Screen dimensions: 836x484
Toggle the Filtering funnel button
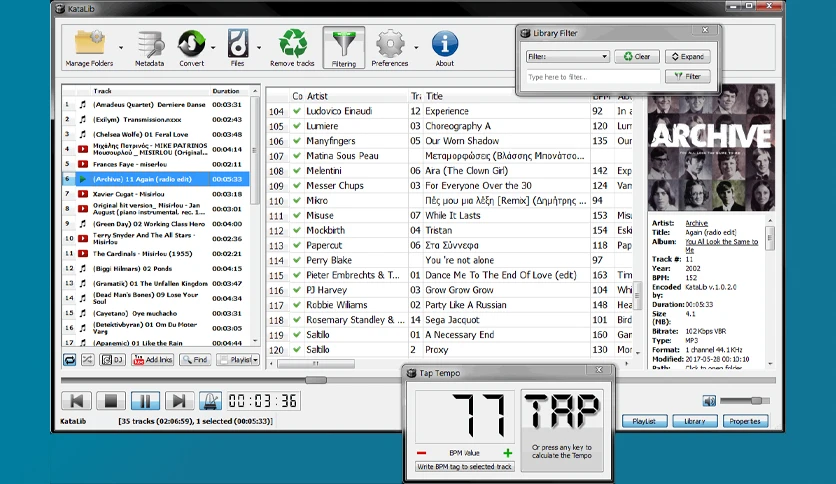pos(344,48)
